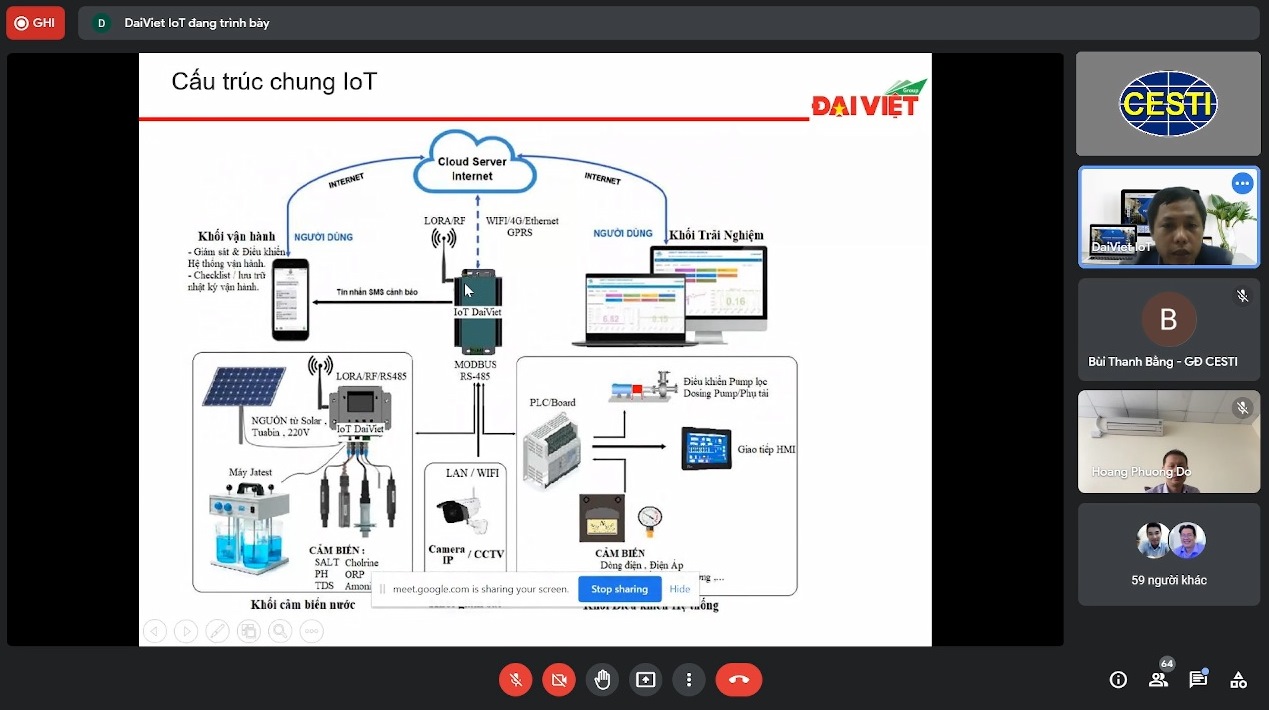Screen dimensions: 1269x710
Task: Click the present now screen share icon
Action: coord(646,680)
